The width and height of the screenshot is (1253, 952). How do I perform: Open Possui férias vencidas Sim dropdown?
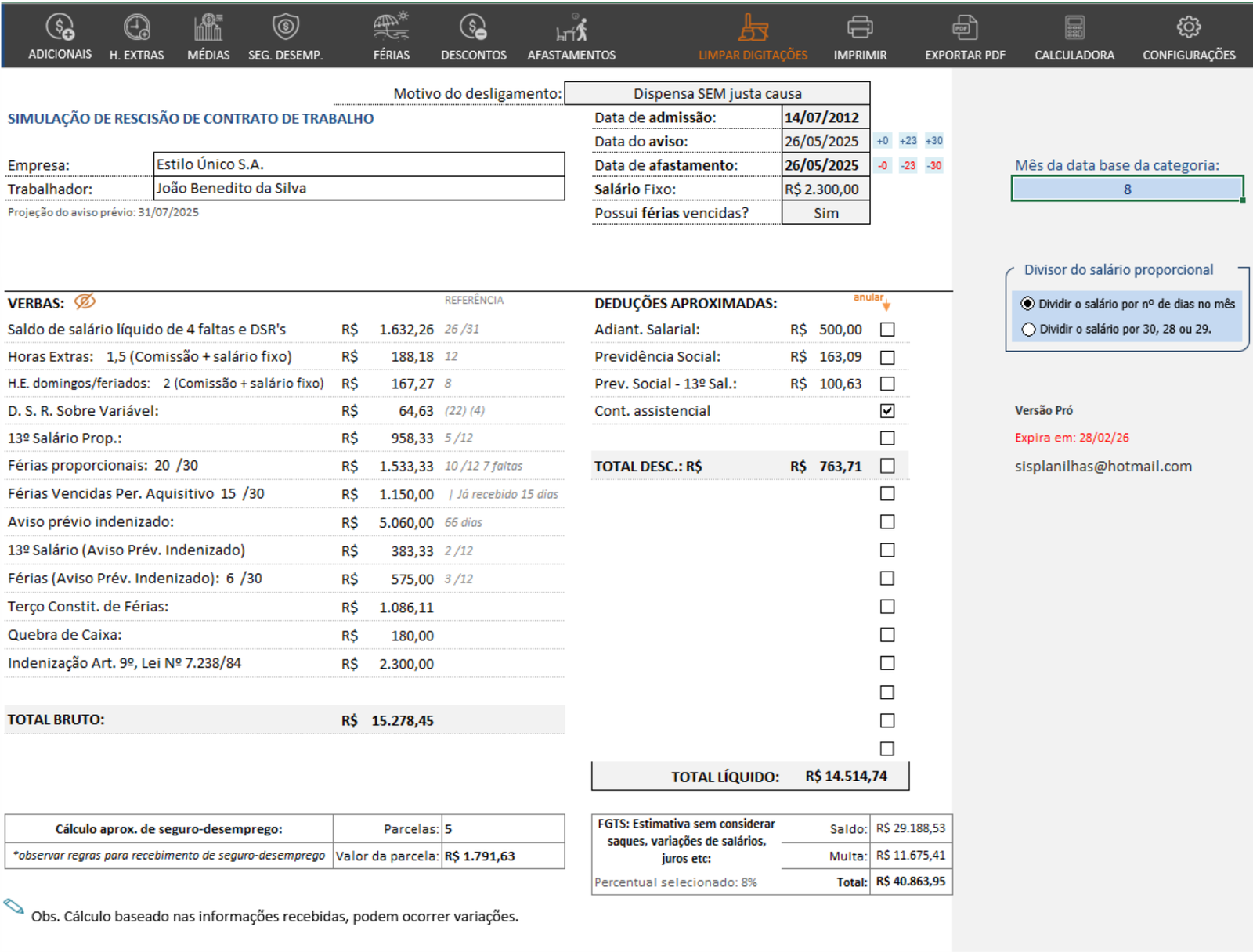[x=825, y=213]
